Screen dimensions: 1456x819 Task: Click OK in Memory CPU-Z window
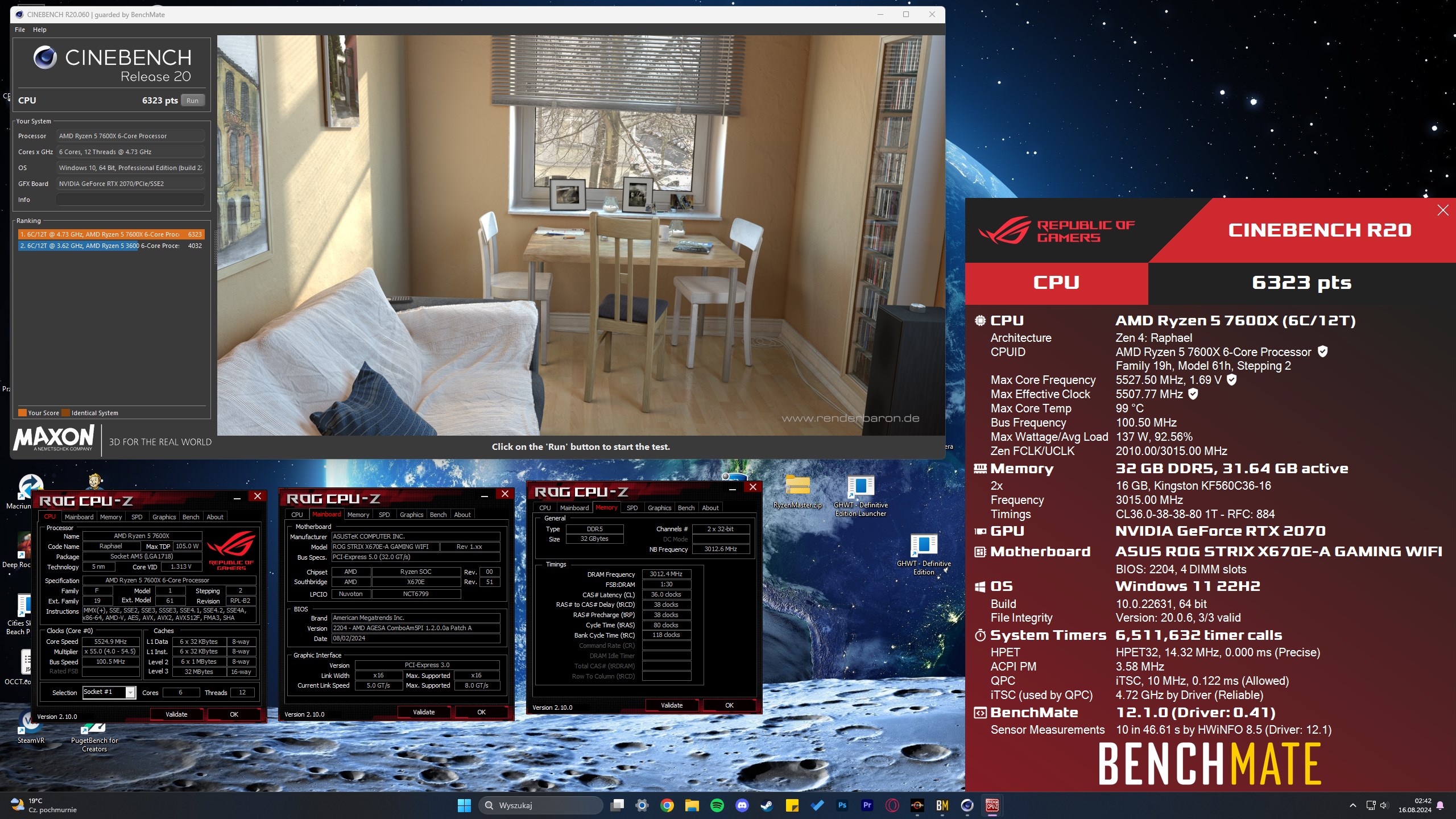tap(729, 705)
